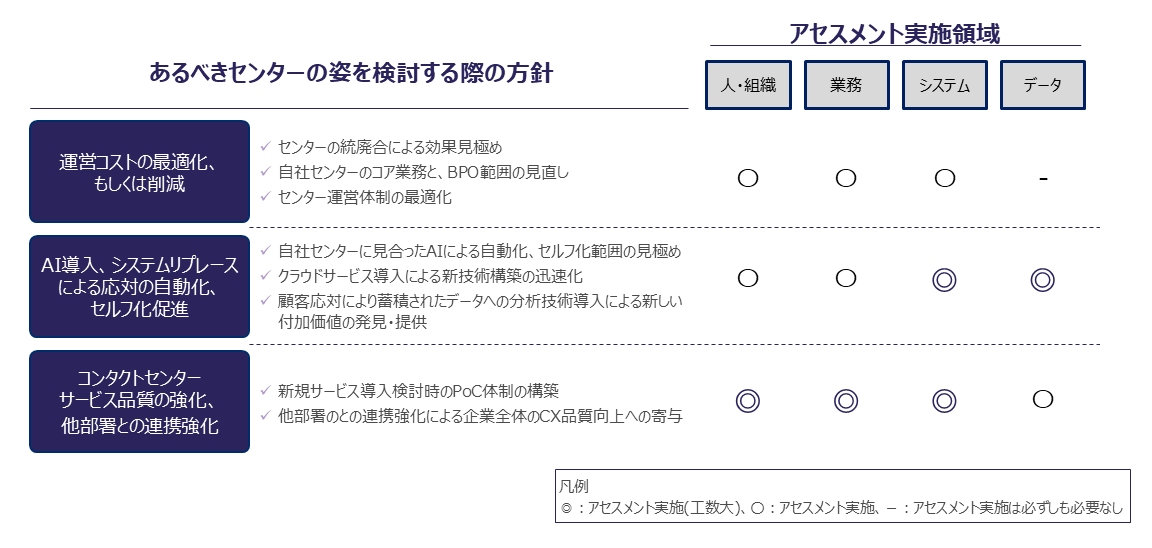This screenshot has width=1152, height=548.
Task: Click double circle for サービス品質 under 業務
Action: tap(845, 401)
